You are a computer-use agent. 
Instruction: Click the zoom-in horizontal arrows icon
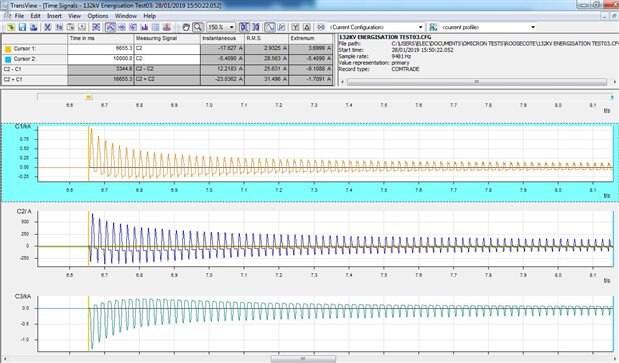click(244, 27)
